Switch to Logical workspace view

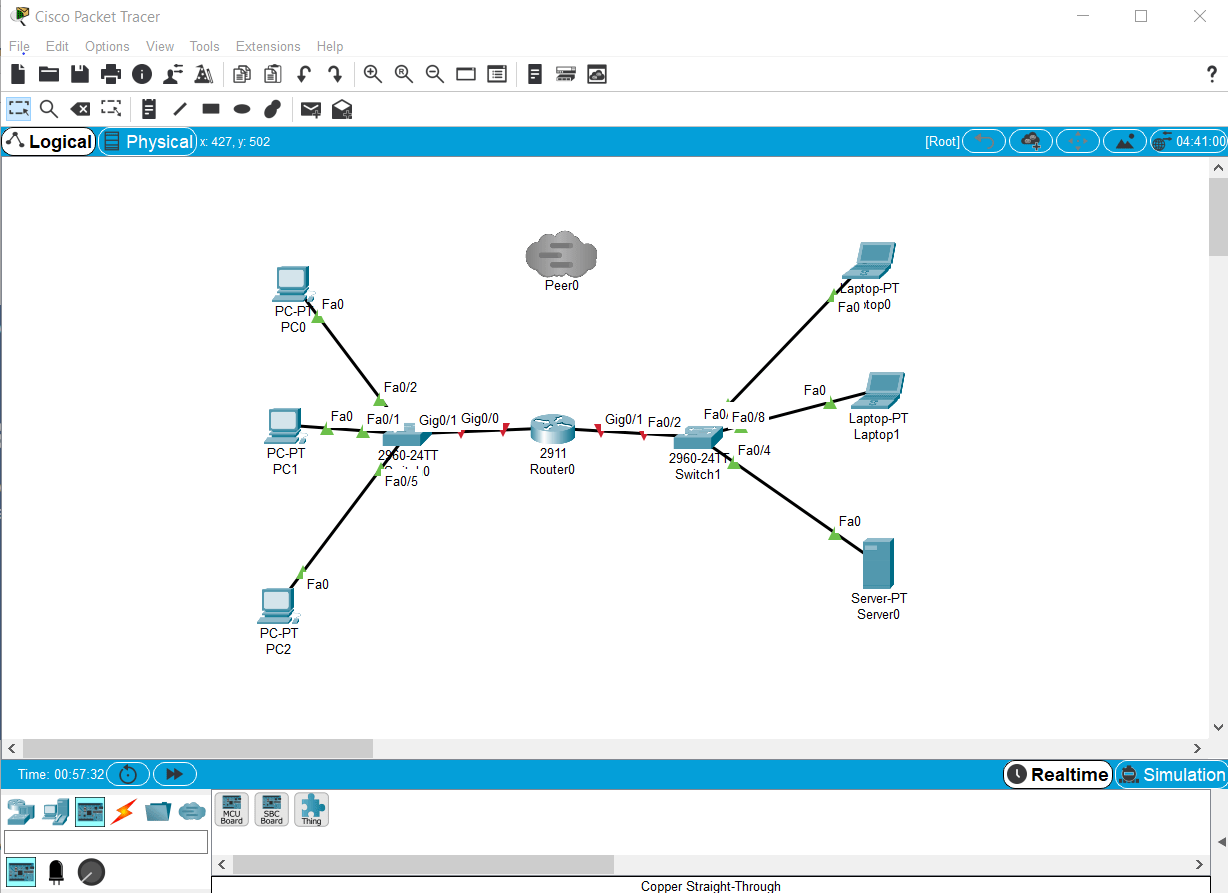(x=49, y=141)
